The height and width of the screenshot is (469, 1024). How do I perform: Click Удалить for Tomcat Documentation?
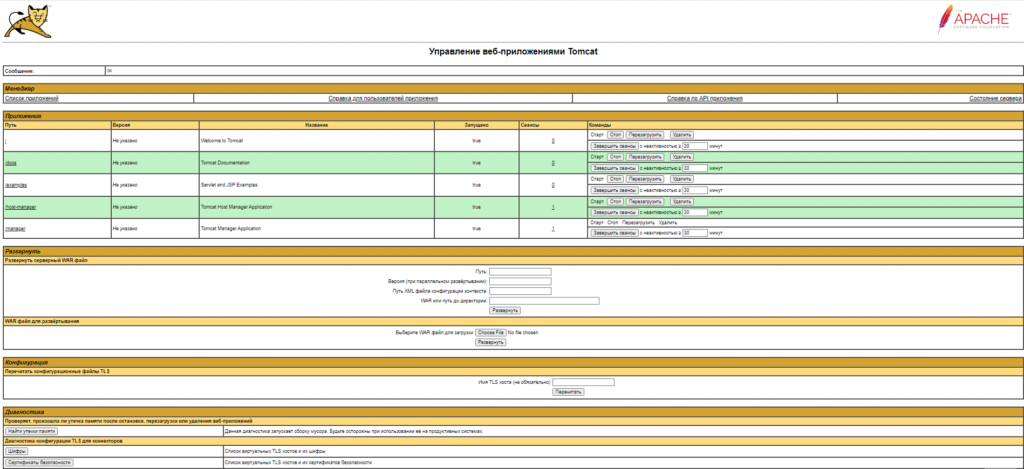[x=681, y=157]
